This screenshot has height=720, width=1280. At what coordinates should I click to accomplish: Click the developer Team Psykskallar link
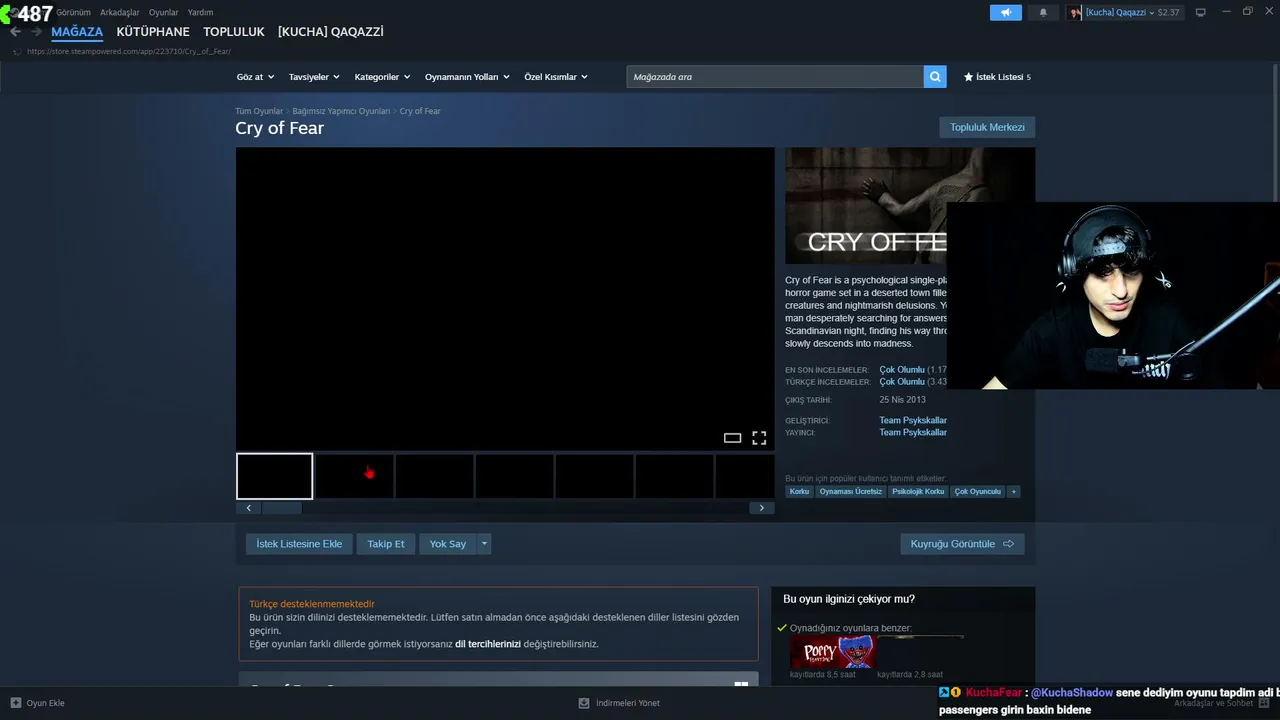click(x=913, y=421)
